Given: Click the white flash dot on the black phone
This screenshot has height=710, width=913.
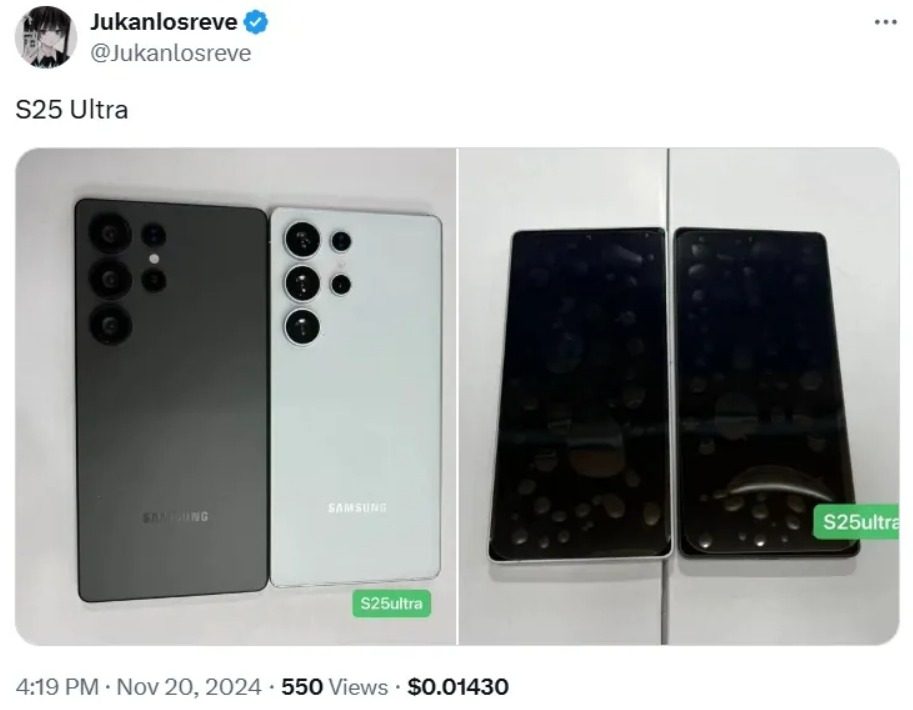Looking at the screenshot, I should [x=154, y=258].
